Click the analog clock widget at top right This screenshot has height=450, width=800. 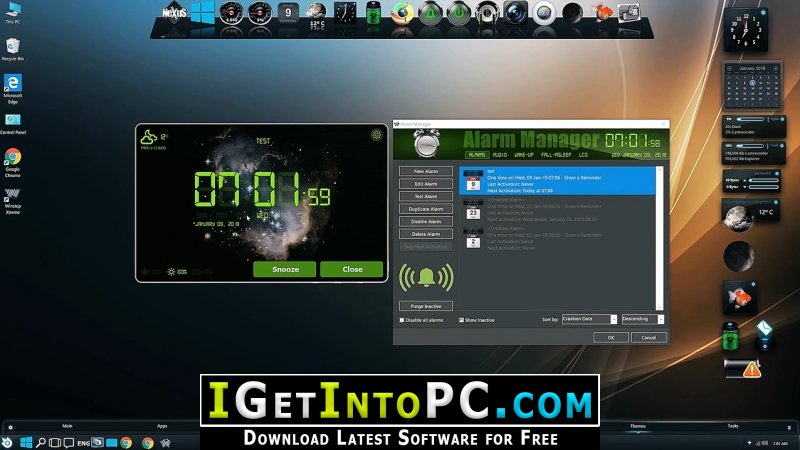745,30
